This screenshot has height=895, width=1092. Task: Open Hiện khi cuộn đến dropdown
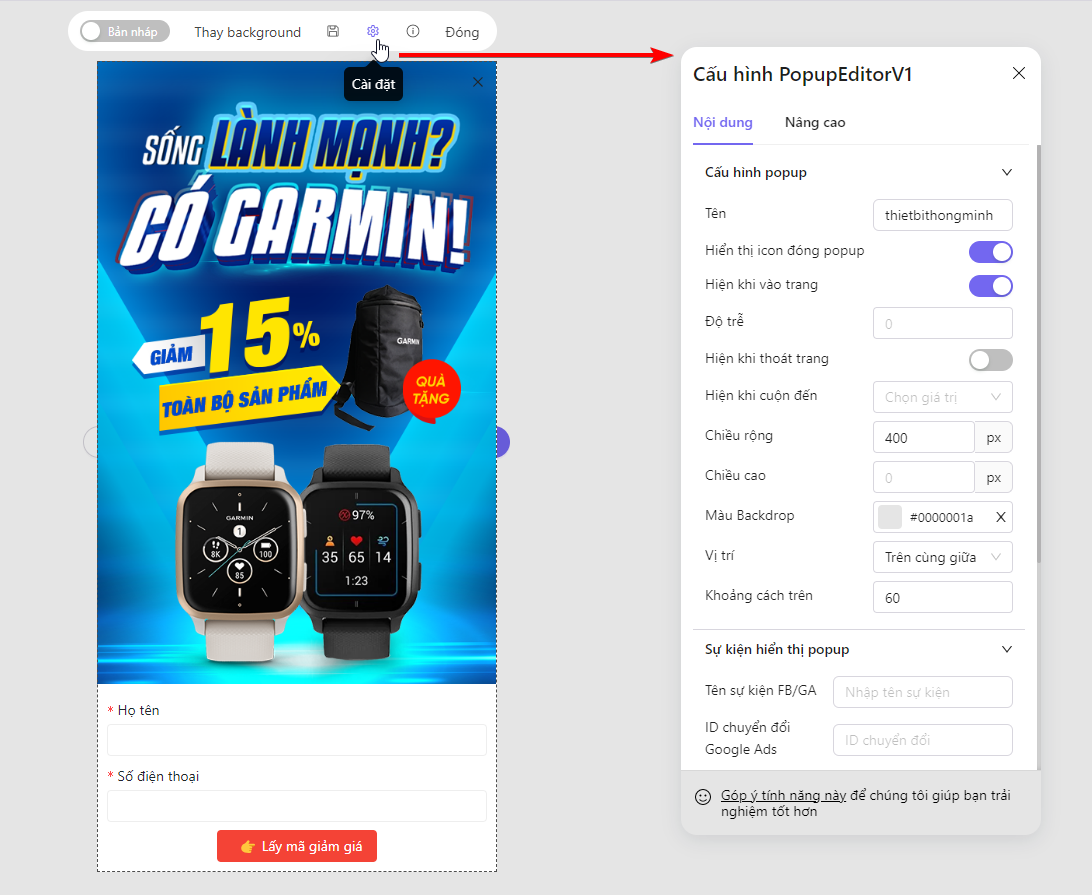[x=942, y=397]
